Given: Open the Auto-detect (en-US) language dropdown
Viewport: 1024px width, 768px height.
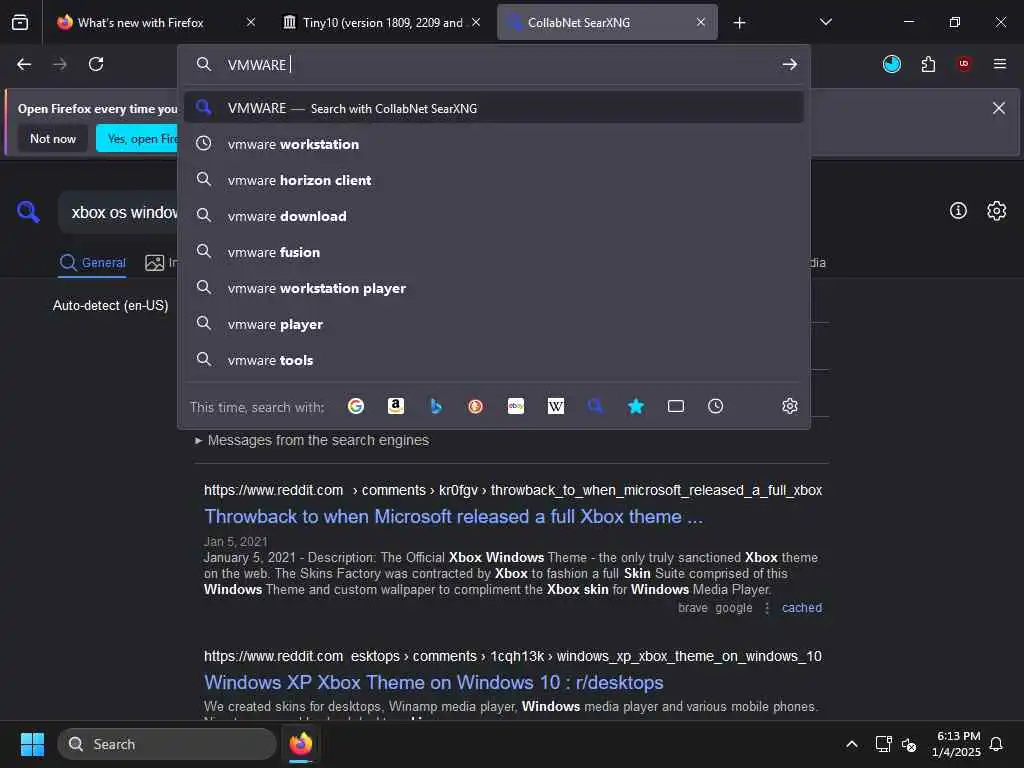Looking at the screenshot, I should (x=110, y=305).
